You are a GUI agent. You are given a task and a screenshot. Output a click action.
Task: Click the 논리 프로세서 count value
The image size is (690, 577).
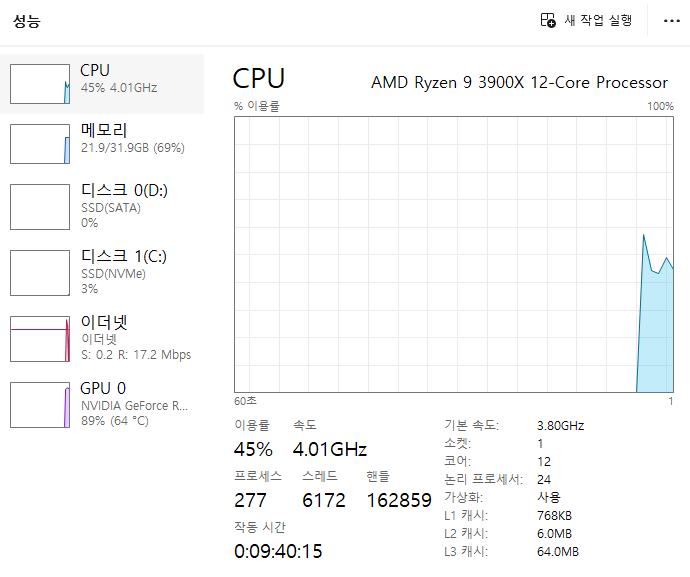coord(544,479)
